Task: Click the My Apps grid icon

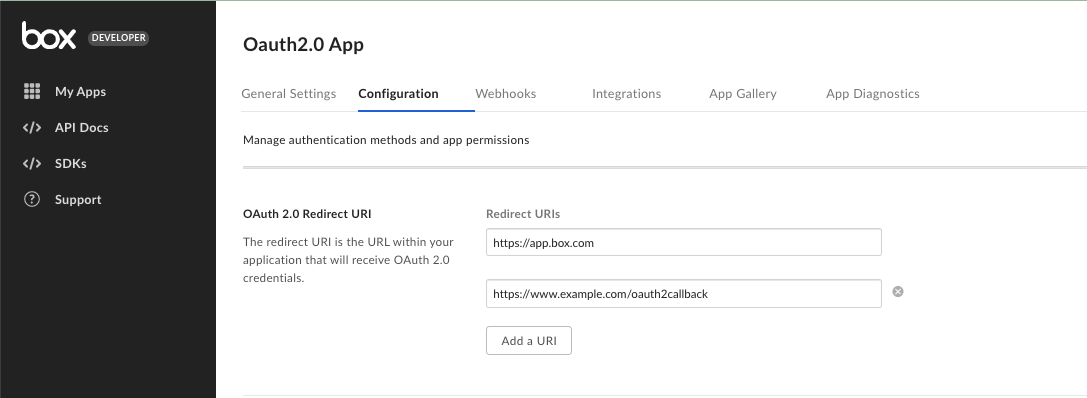Action: tap(32, 92)
